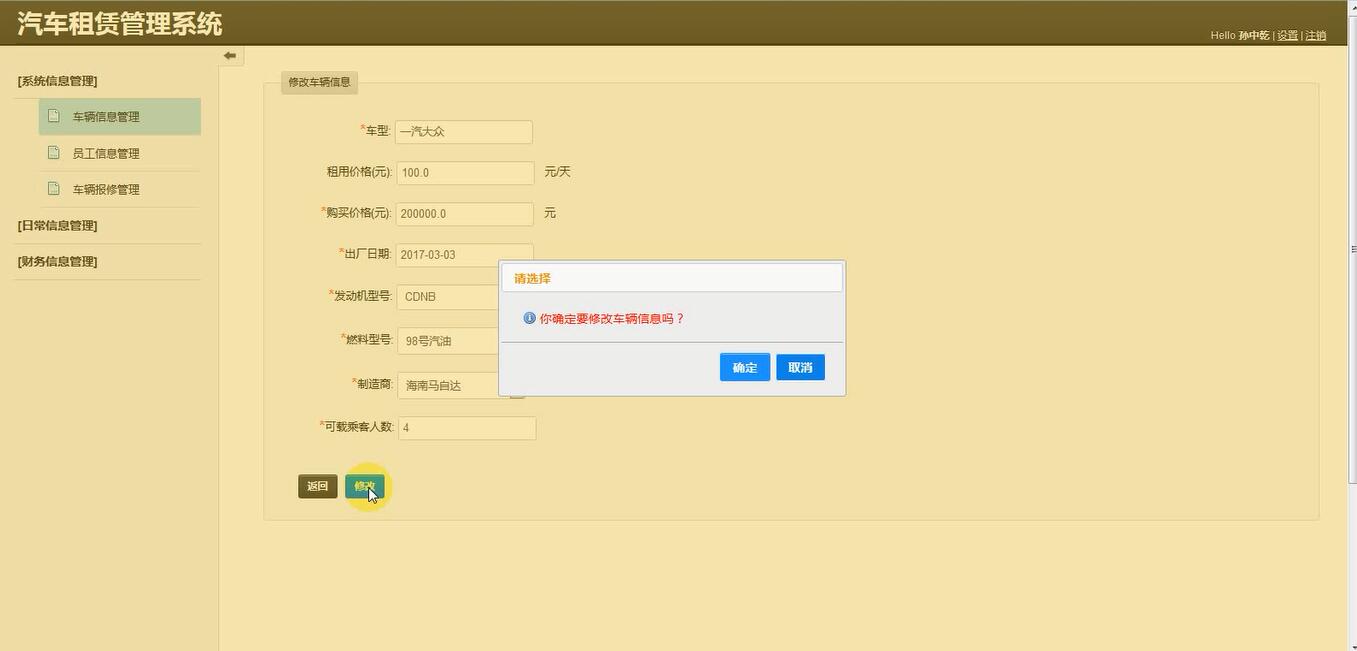The width and height of the screenshot is (1357, 651).
Task: Cancel the dialog with 取消 button
Action: tap(799, 366)
